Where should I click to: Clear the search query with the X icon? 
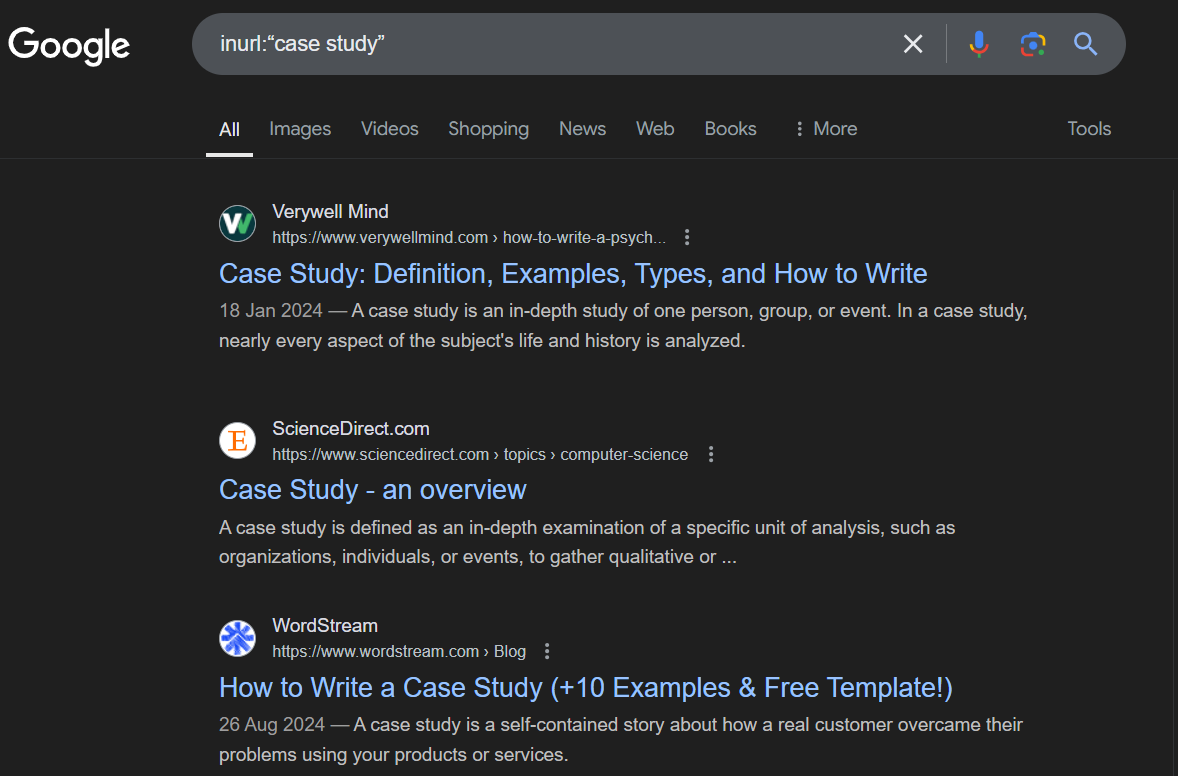click(913, 44)
